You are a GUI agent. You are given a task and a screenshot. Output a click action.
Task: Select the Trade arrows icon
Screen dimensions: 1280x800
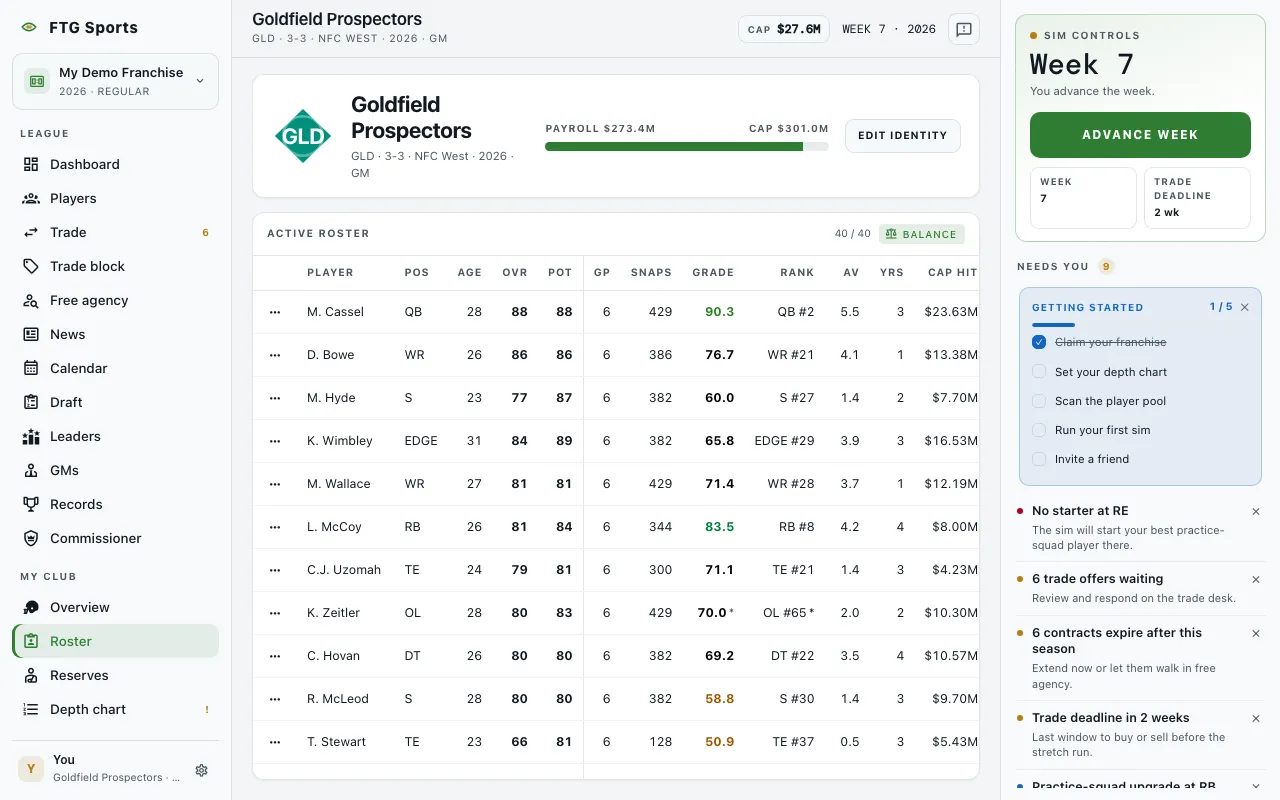point(31,232)
